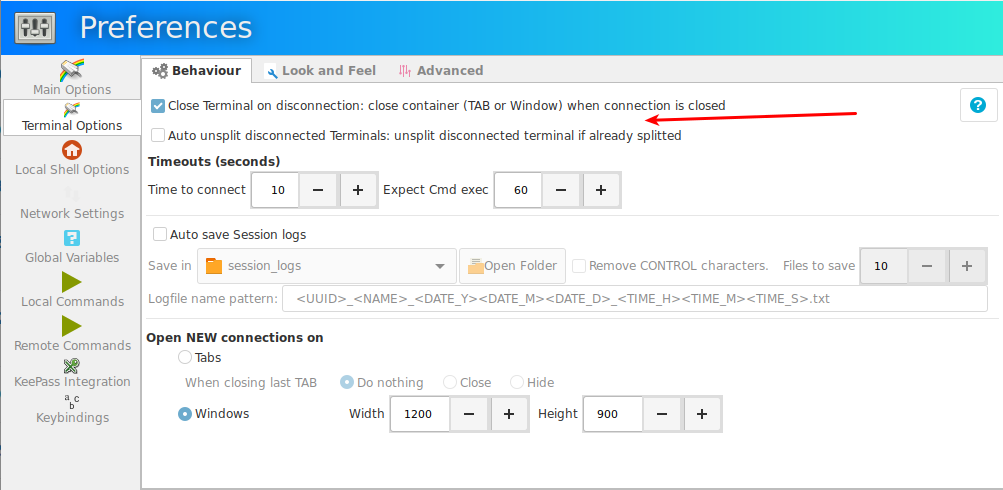The width and height of the screenshot is (1003, 490).
Task: Select the Windows radio button
Action: [185, 414]
